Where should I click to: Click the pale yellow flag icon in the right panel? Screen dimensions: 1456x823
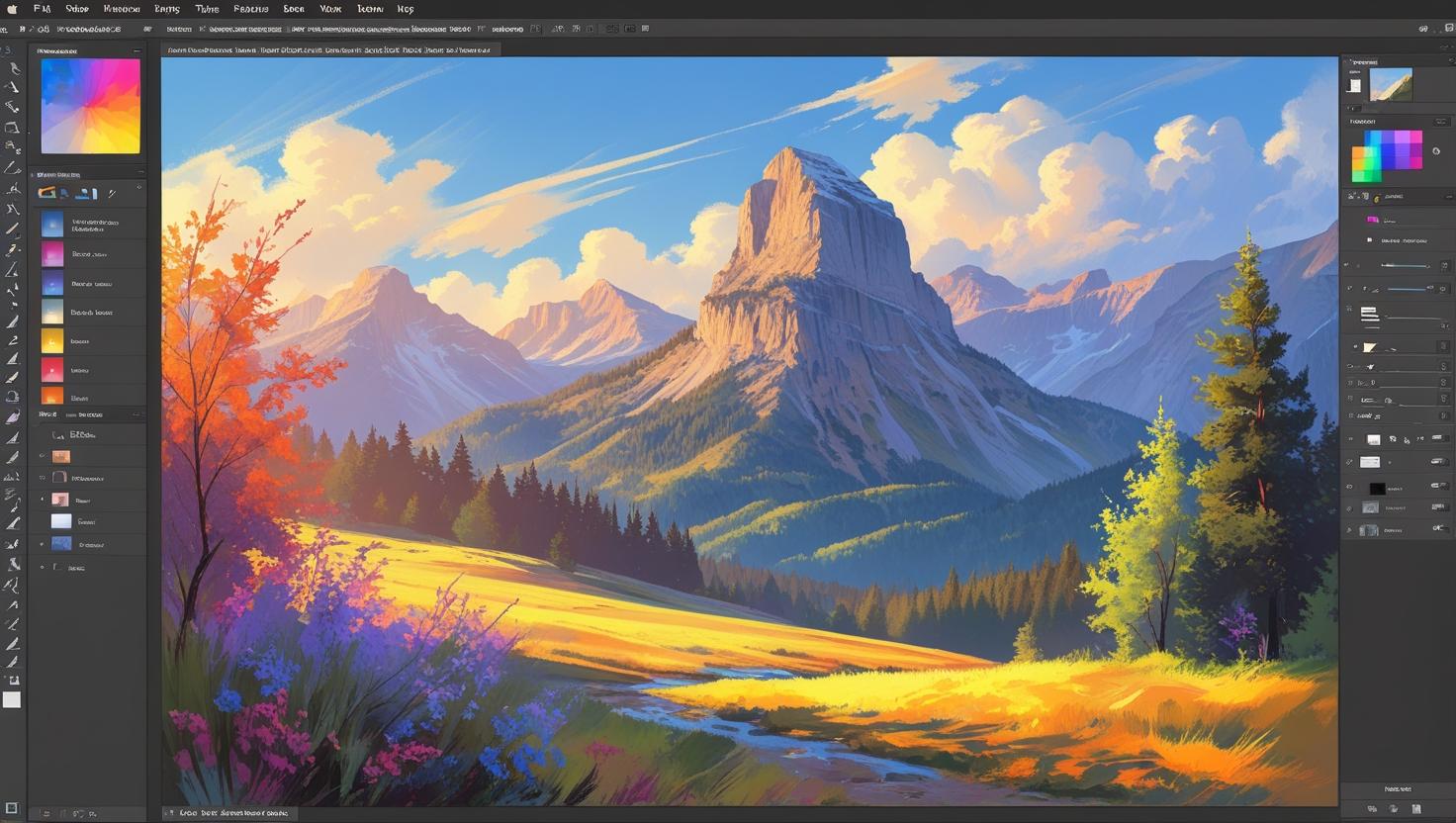1370,347
